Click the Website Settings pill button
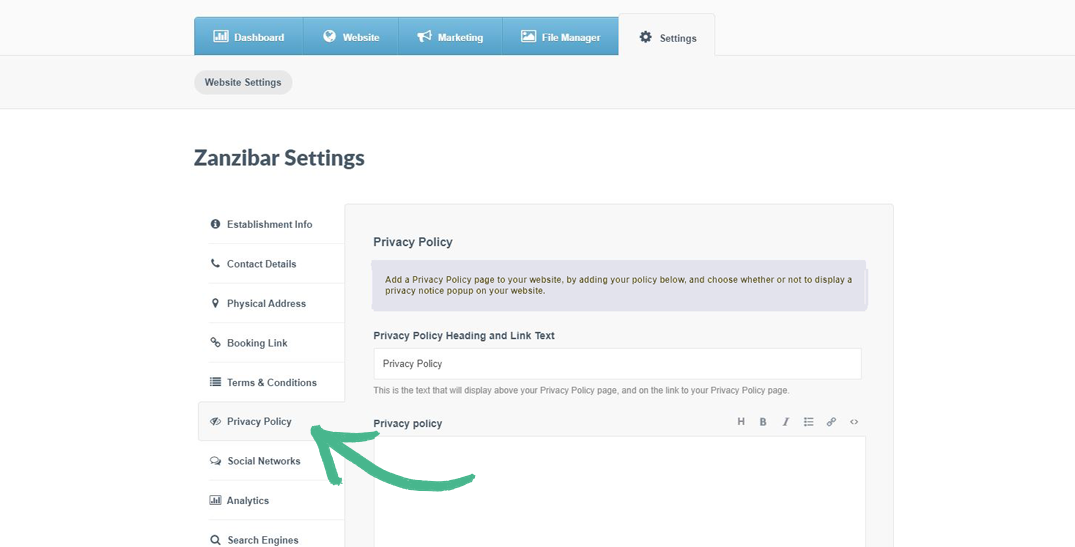The image size is (1075, 547). tap(243, 82)
